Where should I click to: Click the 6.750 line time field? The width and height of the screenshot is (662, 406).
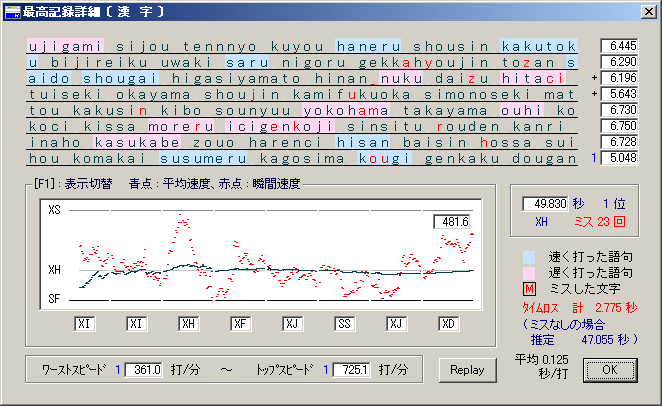620,126
